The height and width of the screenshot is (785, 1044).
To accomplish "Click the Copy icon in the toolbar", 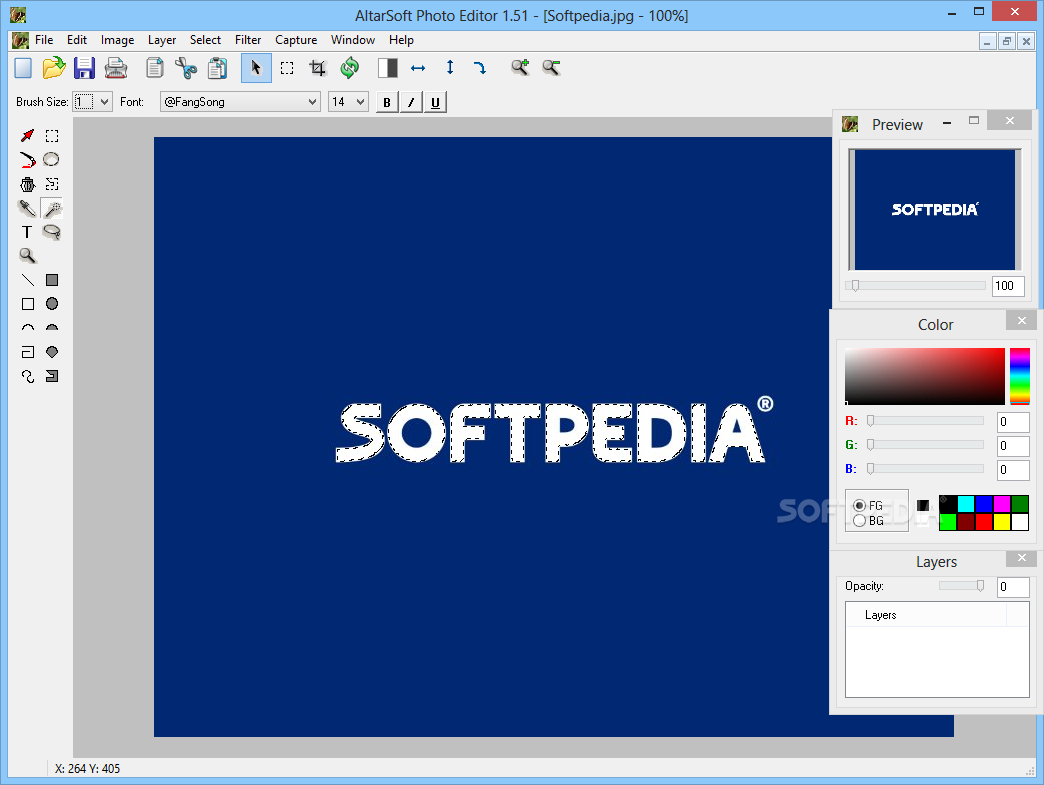I will 154,68.
